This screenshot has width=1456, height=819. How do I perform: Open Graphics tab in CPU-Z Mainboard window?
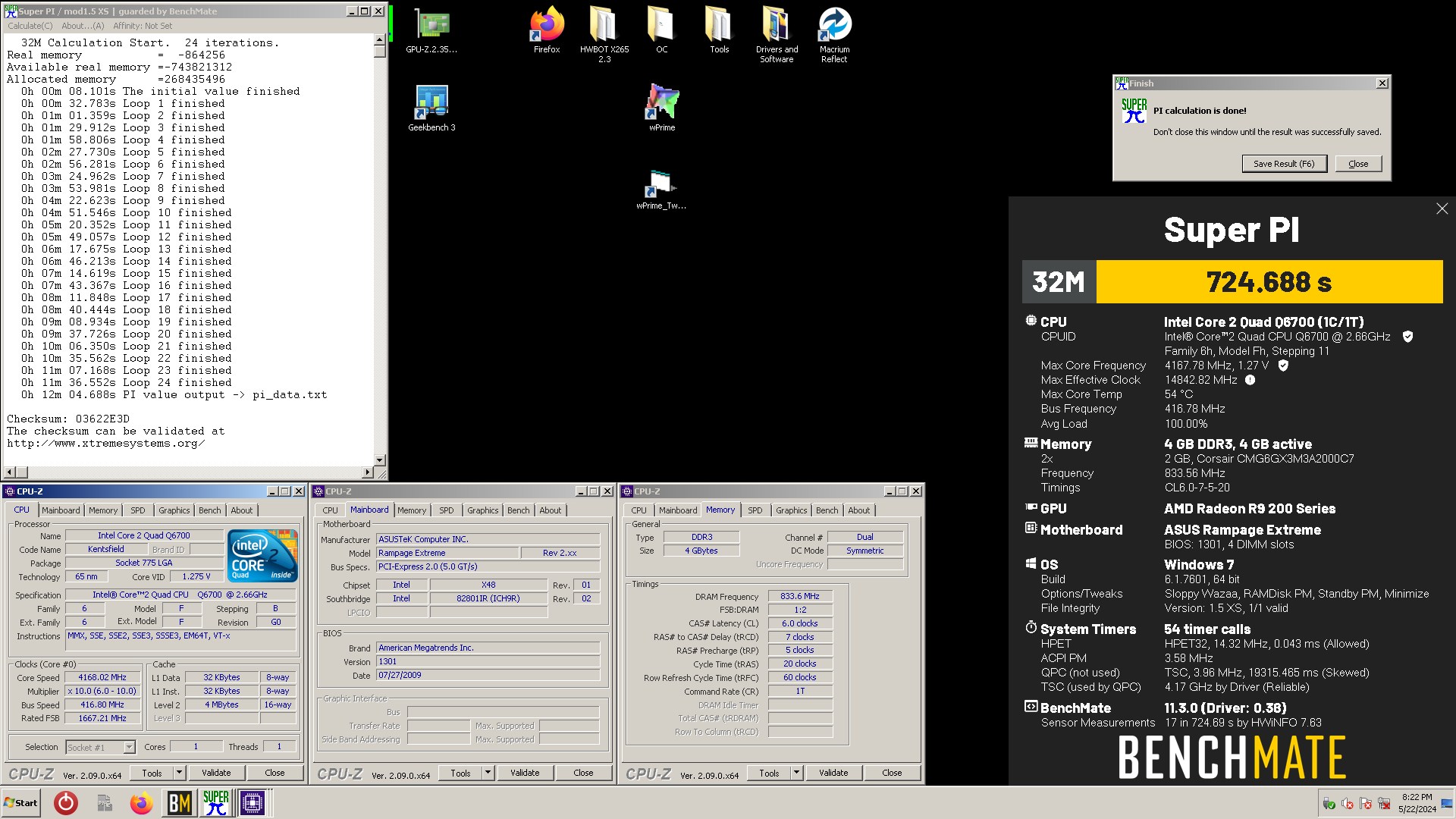[x=483, y=510]
